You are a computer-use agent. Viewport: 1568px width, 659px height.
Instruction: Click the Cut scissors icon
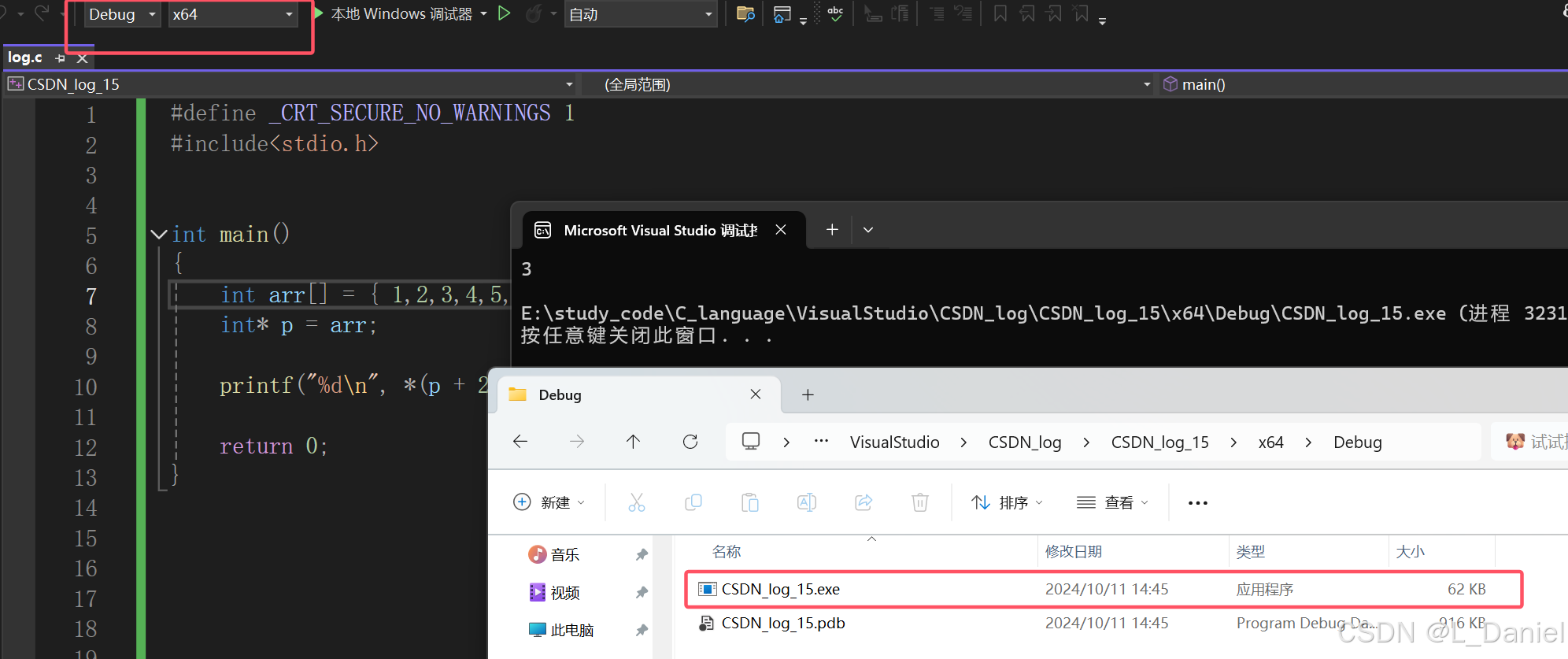click(637, 502)
